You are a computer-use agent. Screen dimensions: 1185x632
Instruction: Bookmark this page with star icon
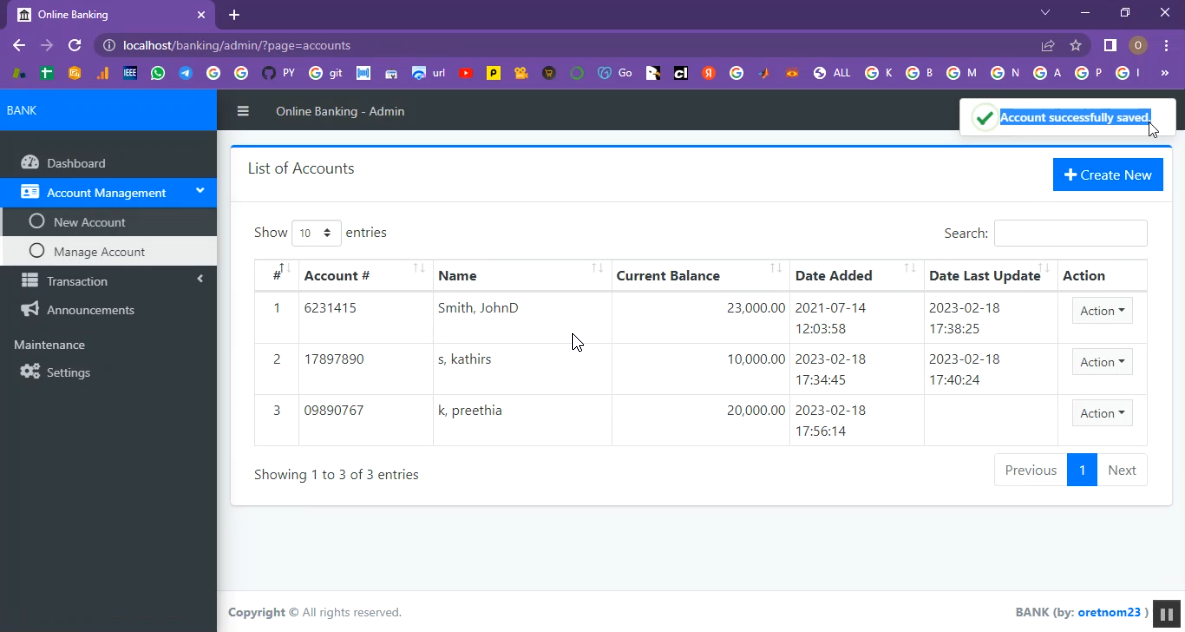click(x=1076, y=45)
